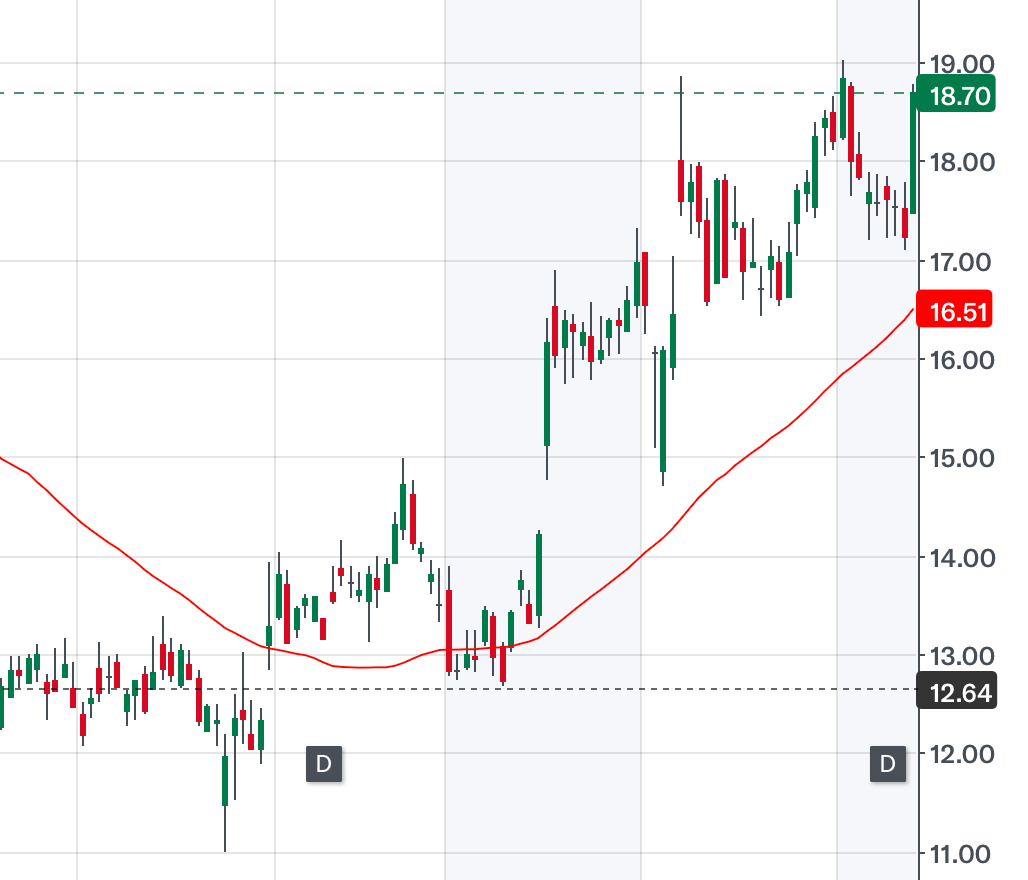Click the dividend 'D' marker near the price axis
Screen dimensions: 1028x880
(x=888, y=764)
